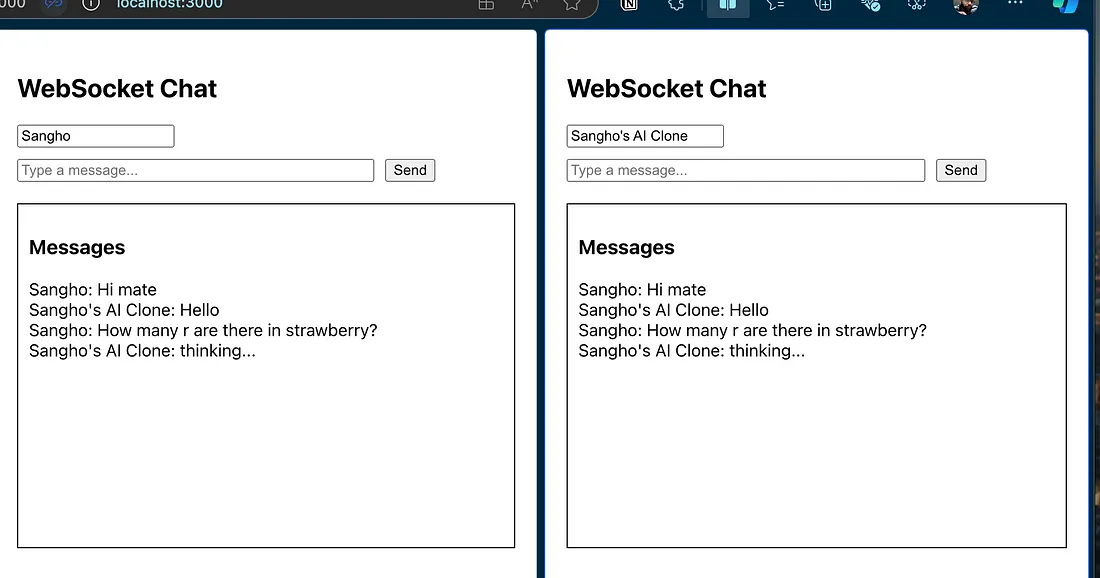
Task: View site information icon beside localhost:3000
Action: tap(91, 4)
